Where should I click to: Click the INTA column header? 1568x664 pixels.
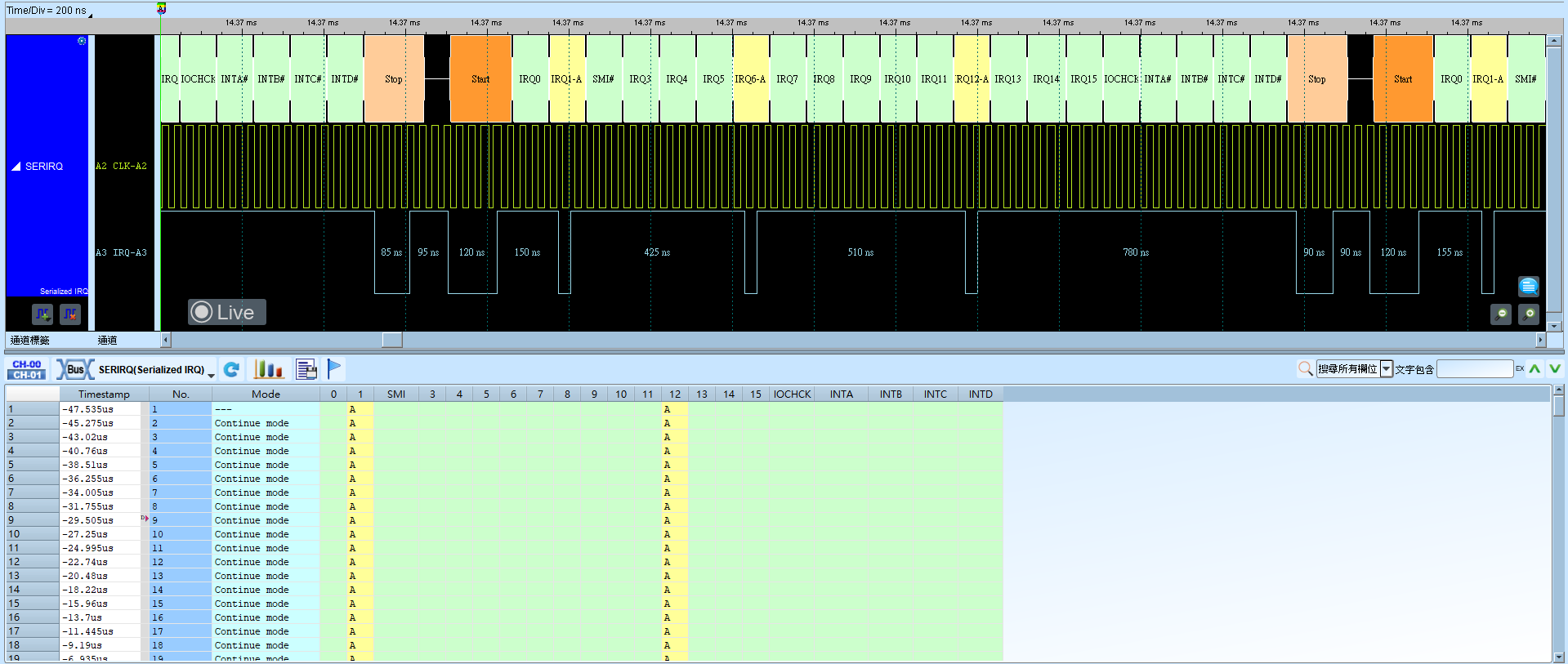[x=842, y=394]
